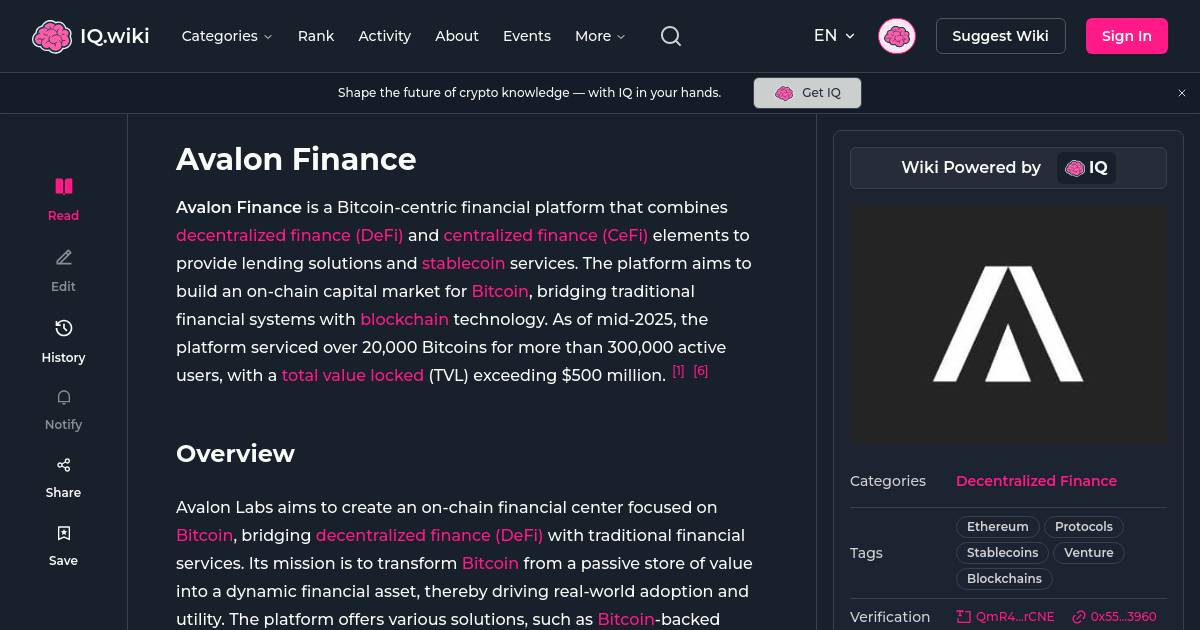The height and width of the screenshot is (630, 1200).
Task: Expand the Categories navigation dropdown
Action: (227, 36)
